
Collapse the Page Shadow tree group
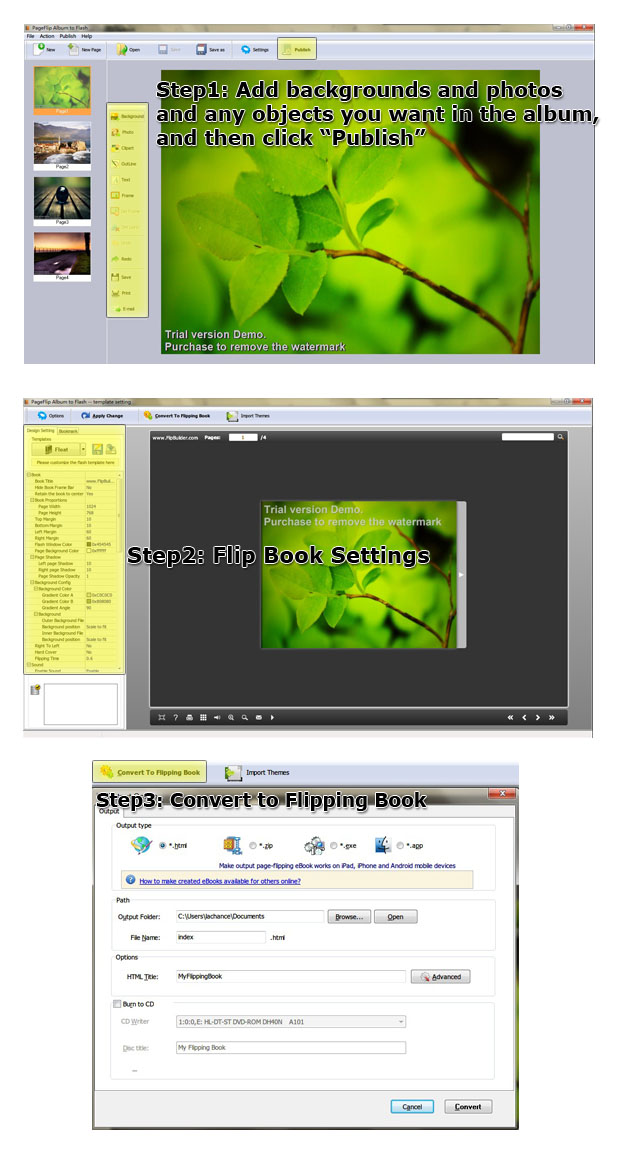(31, 557)
